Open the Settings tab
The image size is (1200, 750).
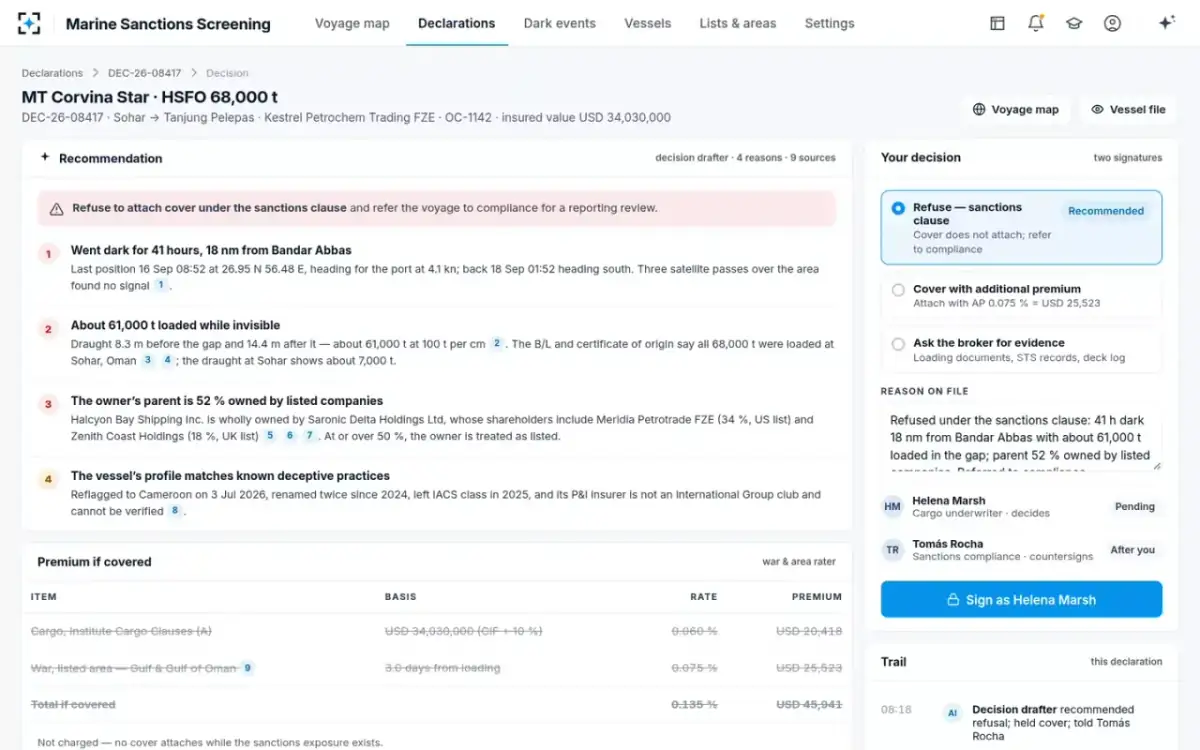click(x=830, y=23)
